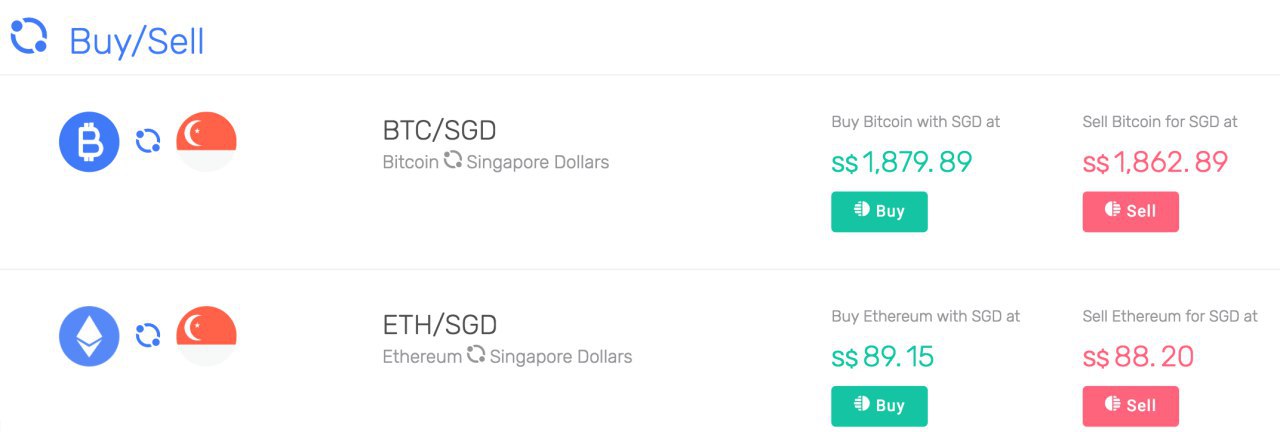Click swap icon in Bitcoin Singapore Dollars subtitle

(x=453, y=160)
